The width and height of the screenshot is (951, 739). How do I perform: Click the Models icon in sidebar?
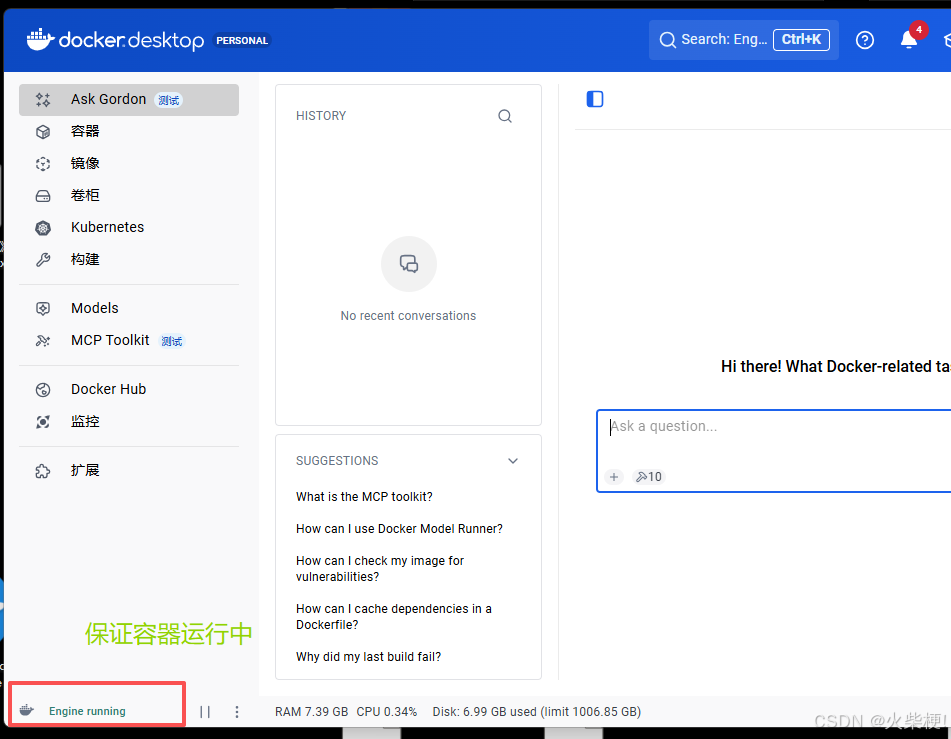click(43, 309)
